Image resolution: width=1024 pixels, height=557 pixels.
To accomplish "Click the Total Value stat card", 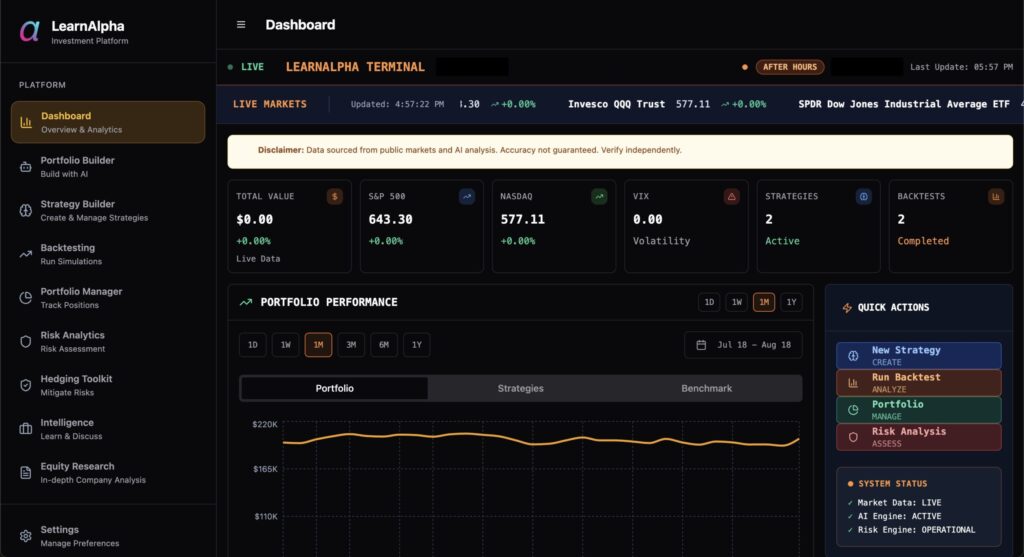I will [x=289, y=226].
